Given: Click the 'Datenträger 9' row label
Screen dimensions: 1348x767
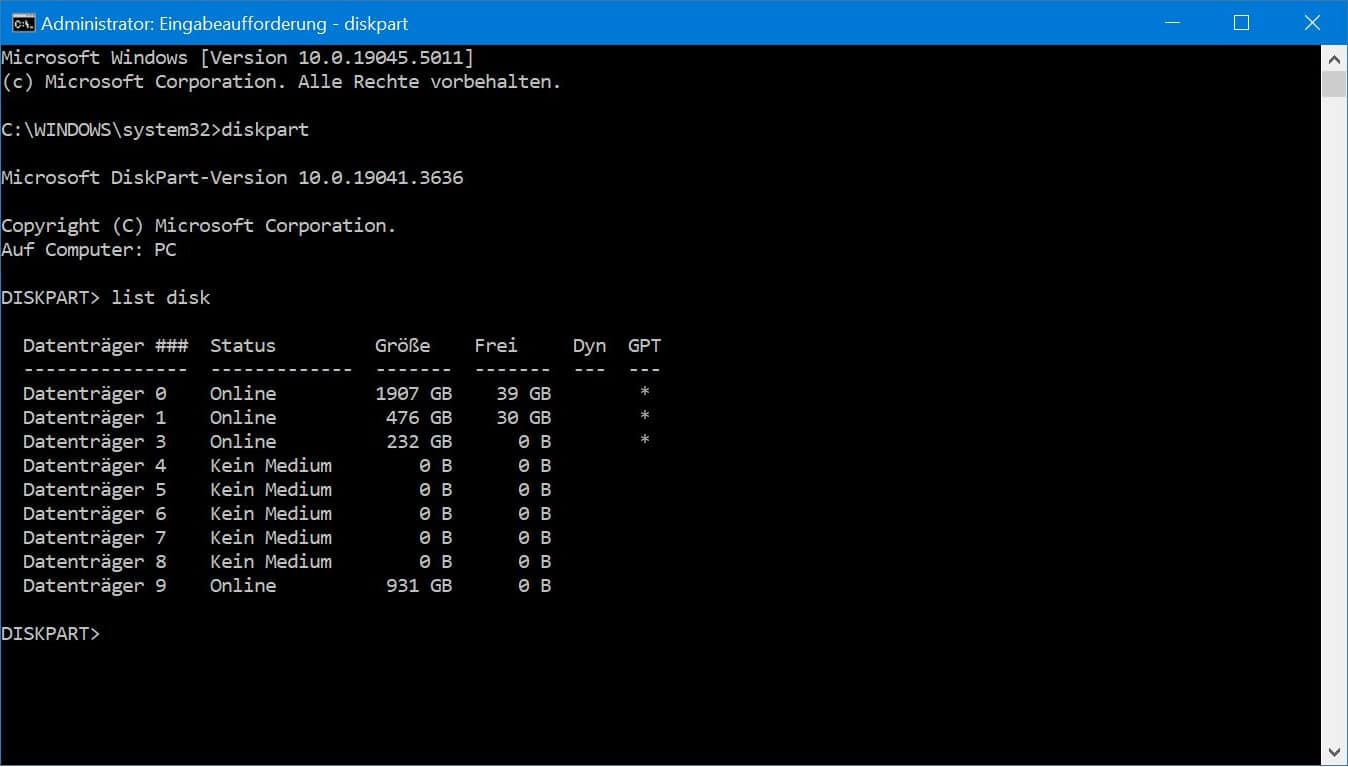Looking at the screenshot, I should tap(95, 586).
